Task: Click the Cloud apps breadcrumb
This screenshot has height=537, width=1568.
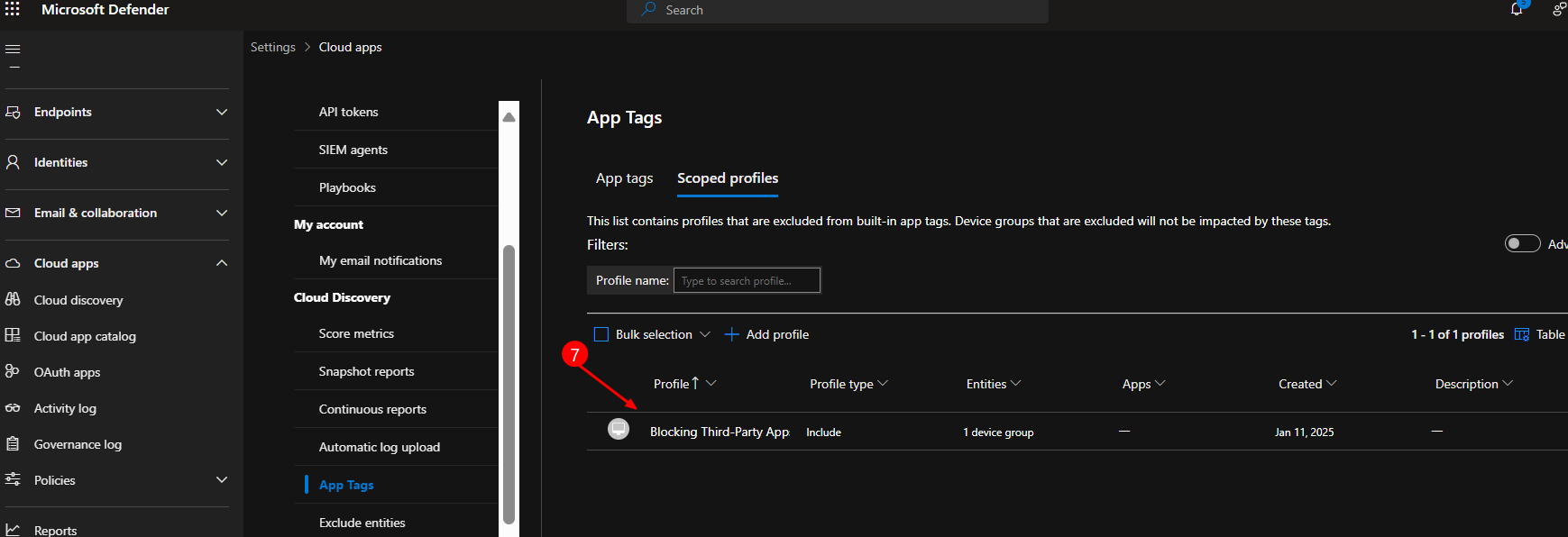Action: tap(350, 47)
